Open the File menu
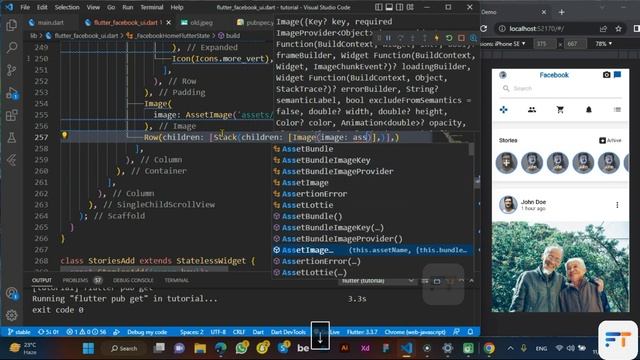Screen dimensions: 640x360 click(25, 7)
